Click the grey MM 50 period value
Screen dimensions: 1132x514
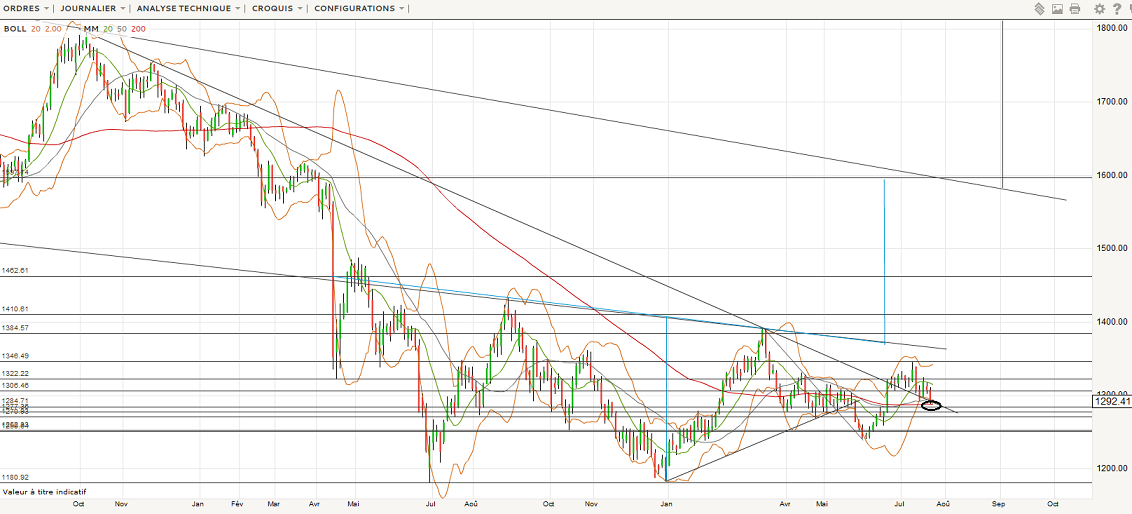pyautogui.click(x=122, y=29)
